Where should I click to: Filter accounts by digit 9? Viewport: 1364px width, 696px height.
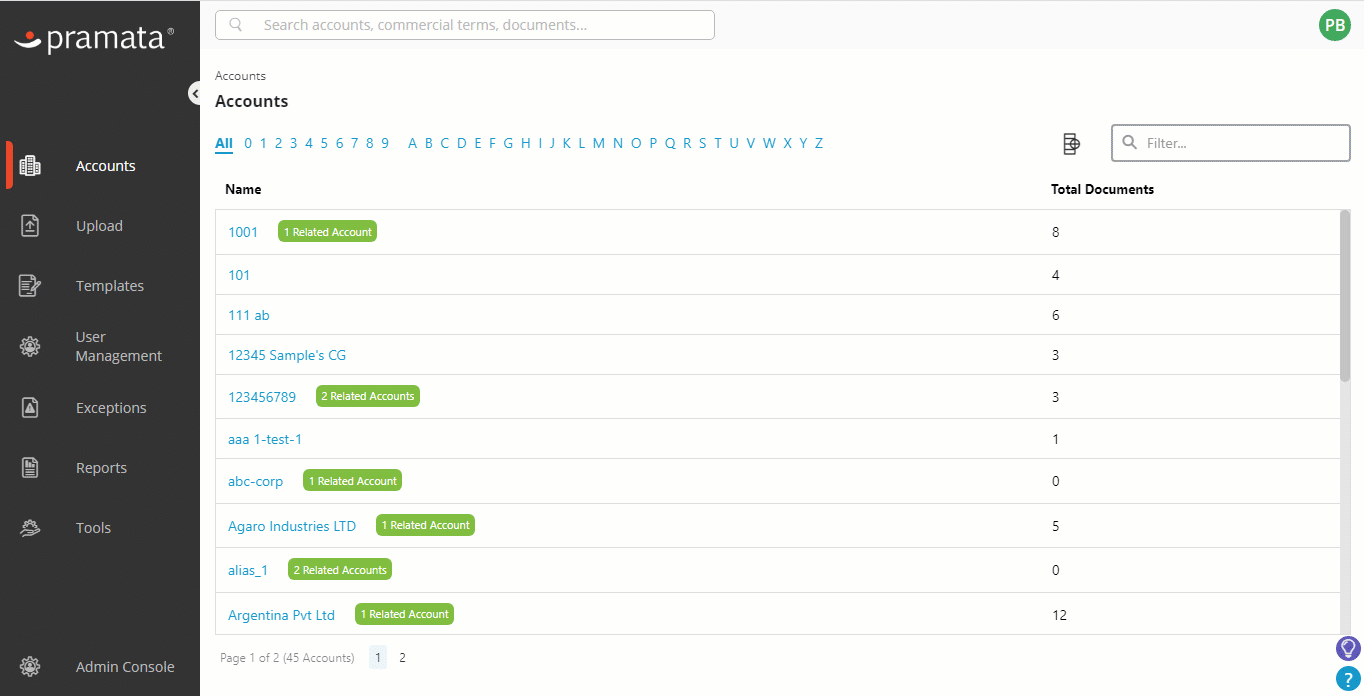pos(385,143)
